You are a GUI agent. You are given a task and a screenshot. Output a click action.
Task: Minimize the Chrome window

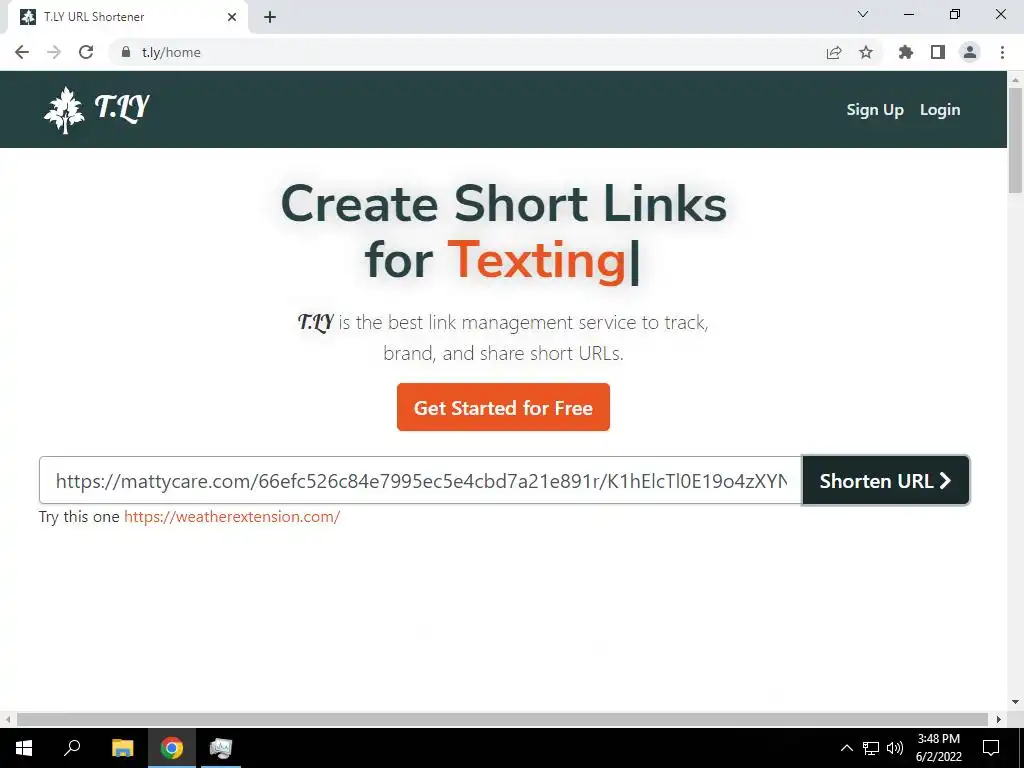908,14
